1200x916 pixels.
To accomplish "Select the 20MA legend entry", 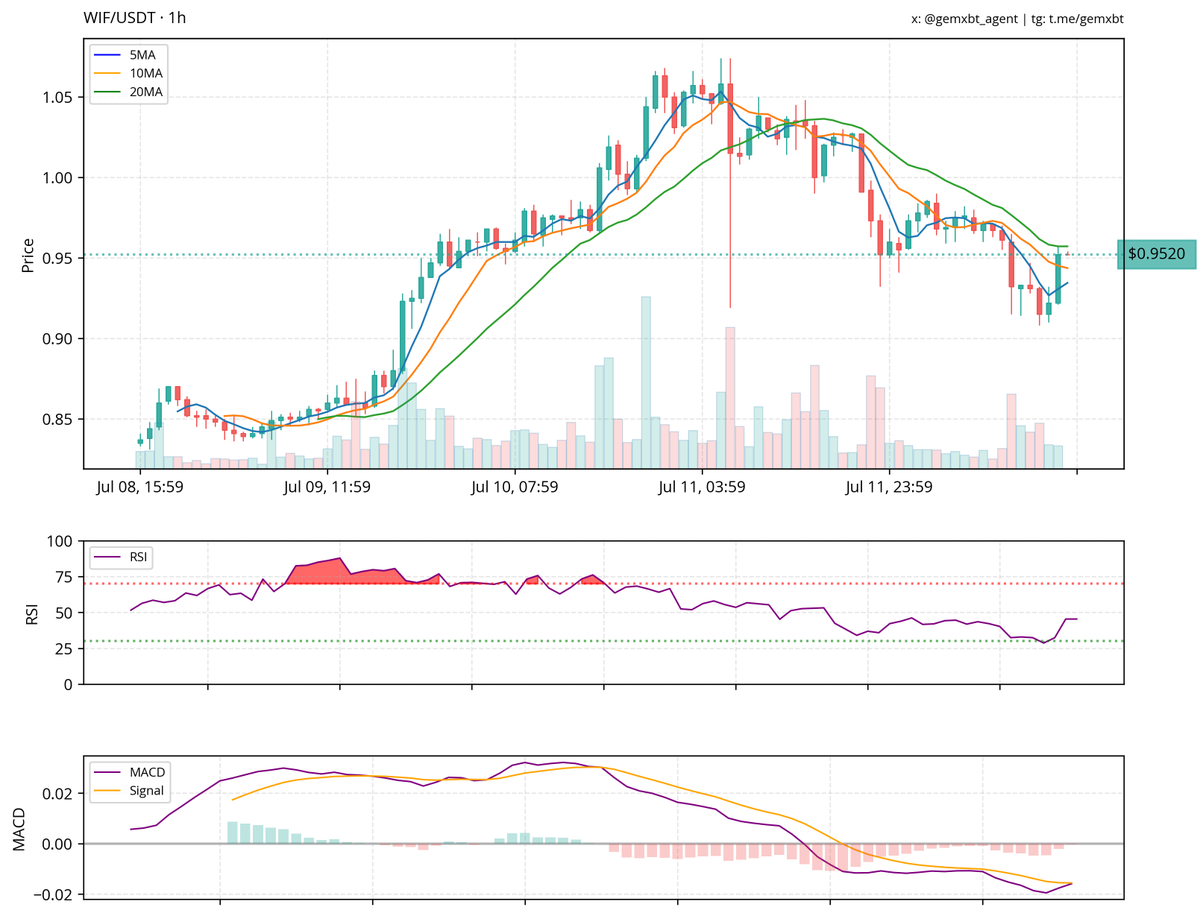I will pyautogui.click(x=128, y=92).
